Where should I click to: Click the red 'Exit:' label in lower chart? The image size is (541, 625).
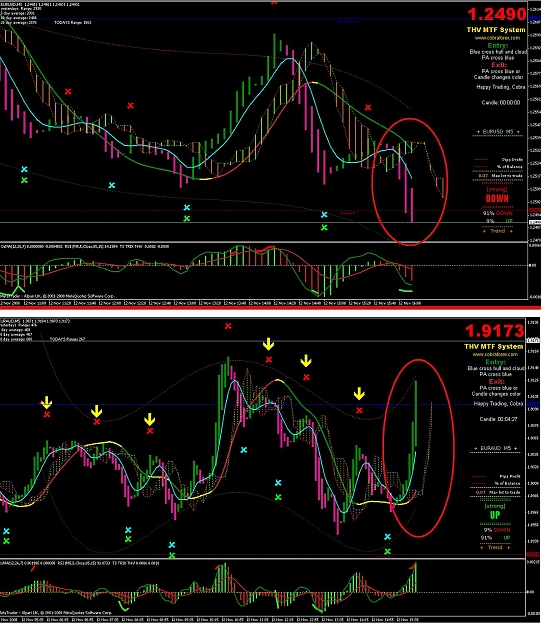496,381
